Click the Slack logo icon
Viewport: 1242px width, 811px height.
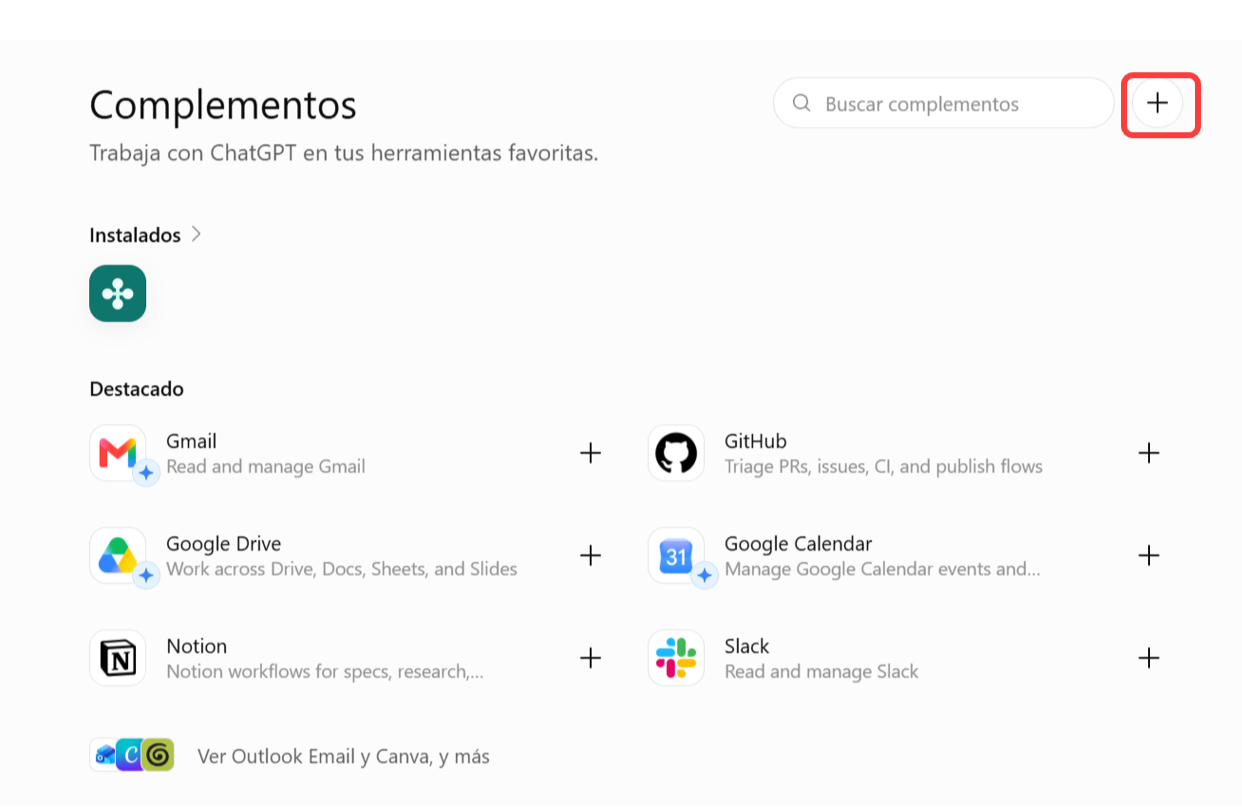click(x=676, y=658)
